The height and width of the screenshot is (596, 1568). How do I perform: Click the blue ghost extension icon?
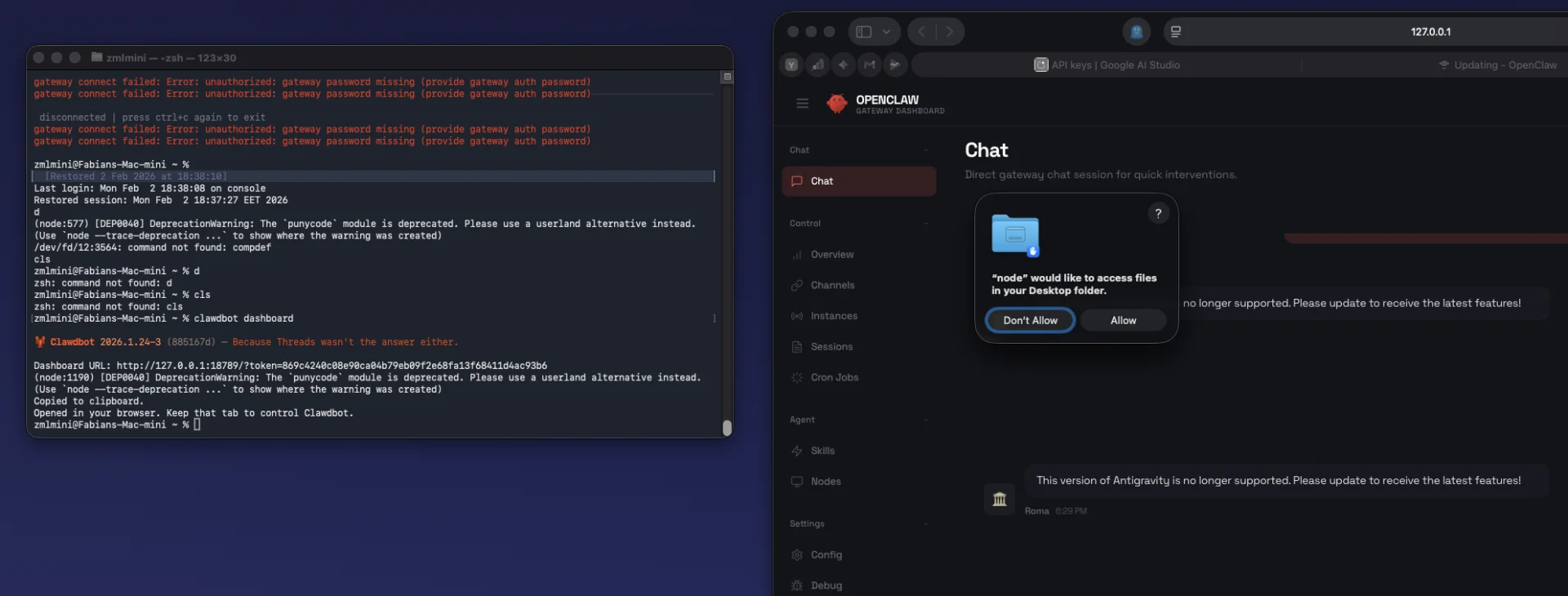1136,32
